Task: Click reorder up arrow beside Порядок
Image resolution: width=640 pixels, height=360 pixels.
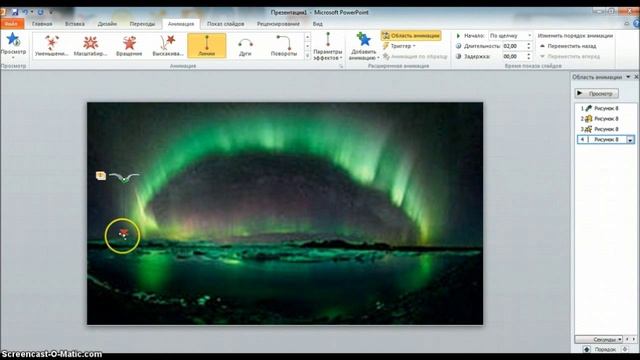Action: click(587, 349)
